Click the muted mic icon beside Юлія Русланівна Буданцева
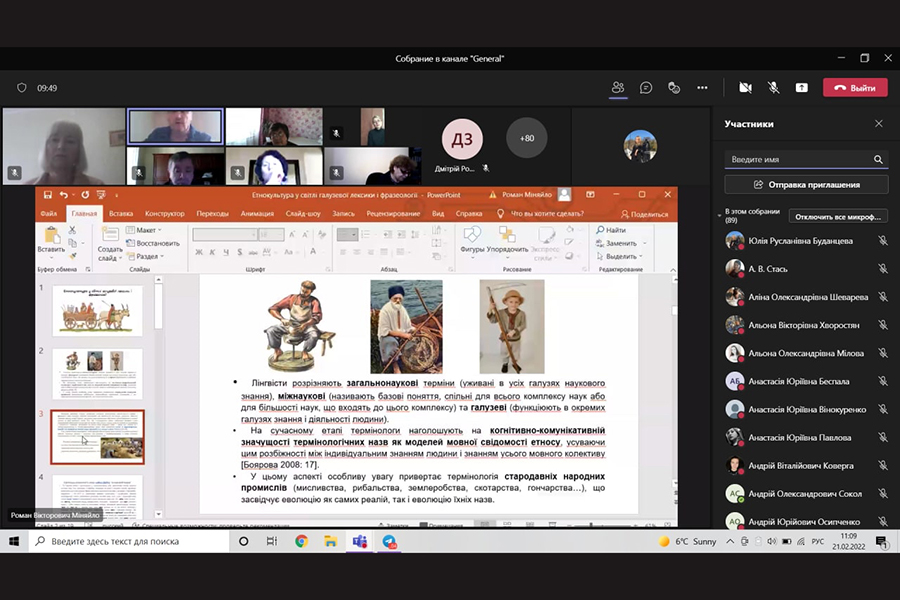This screenshot has width=900, height=600. tap(882, 241)
